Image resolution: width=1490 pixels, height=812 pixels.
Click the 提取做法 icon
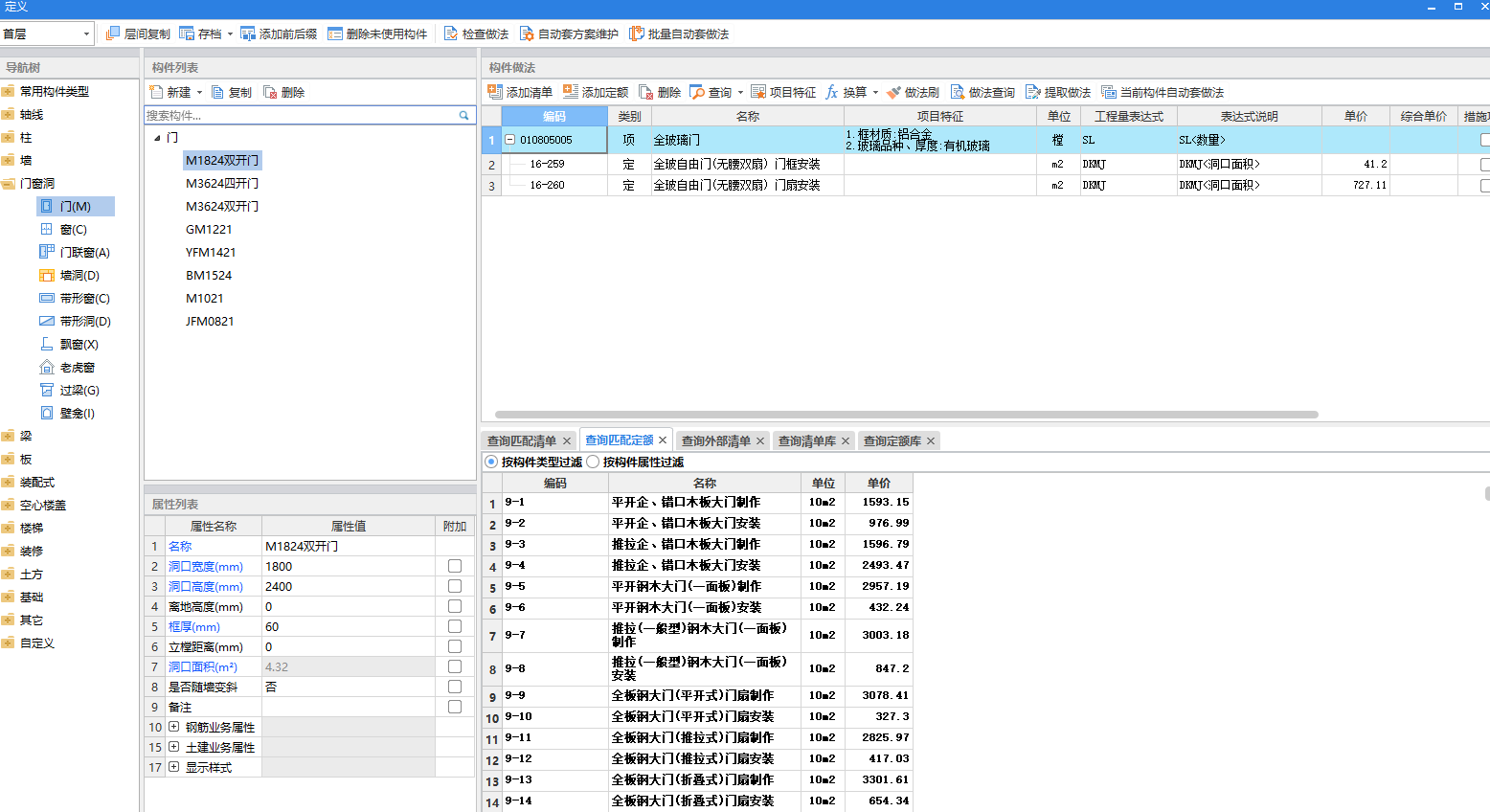[1033, 92]
